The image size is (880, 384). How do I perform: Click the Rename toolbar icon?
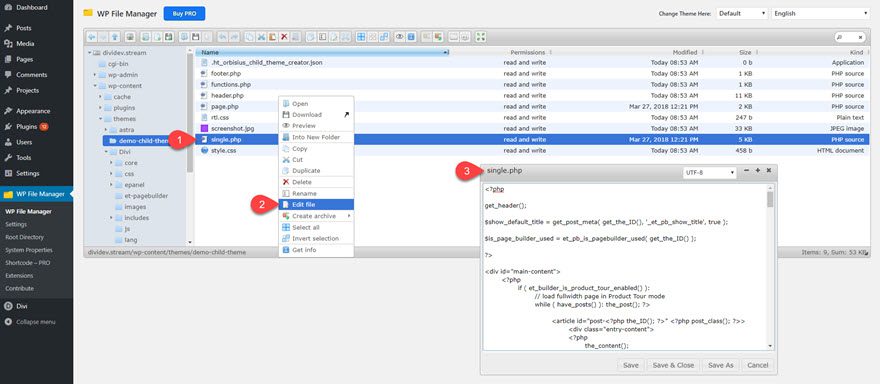pyautogui.click(x=323, y=36)
